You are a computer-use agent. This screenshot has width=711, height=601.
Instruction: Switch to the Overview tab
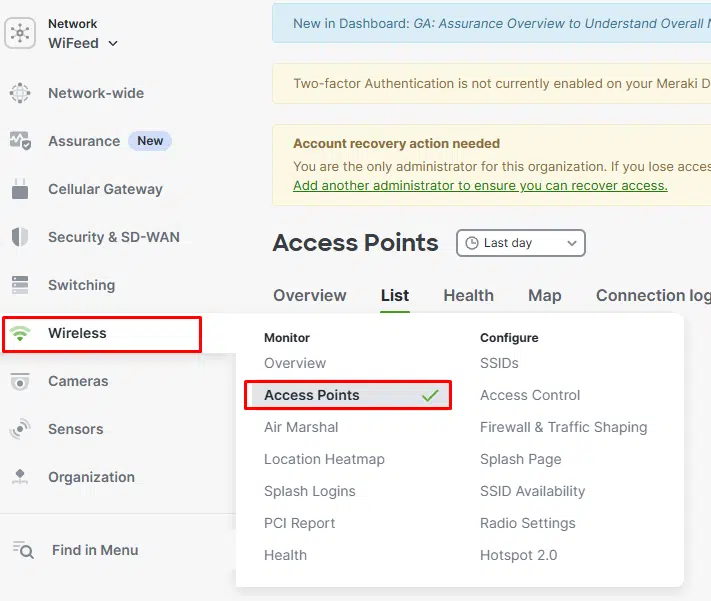[310, 296]
